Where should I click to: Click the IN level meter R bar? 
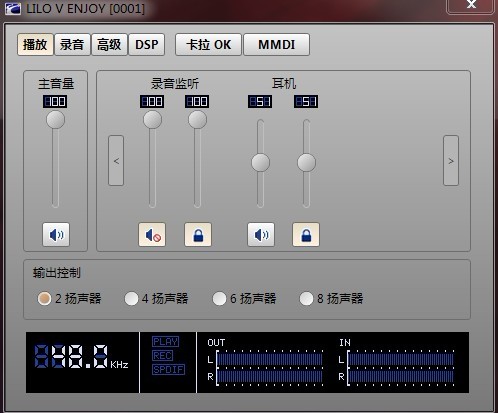tap(401, 377)
